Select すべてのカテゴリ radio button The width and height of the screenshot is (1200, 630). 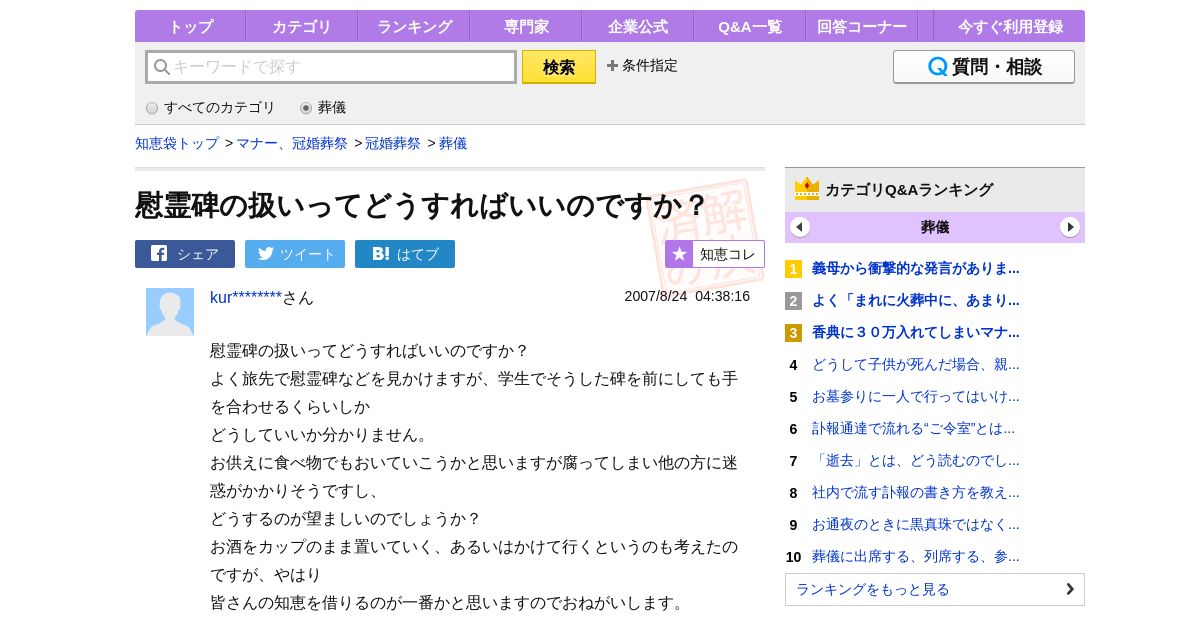coord(152,108)
